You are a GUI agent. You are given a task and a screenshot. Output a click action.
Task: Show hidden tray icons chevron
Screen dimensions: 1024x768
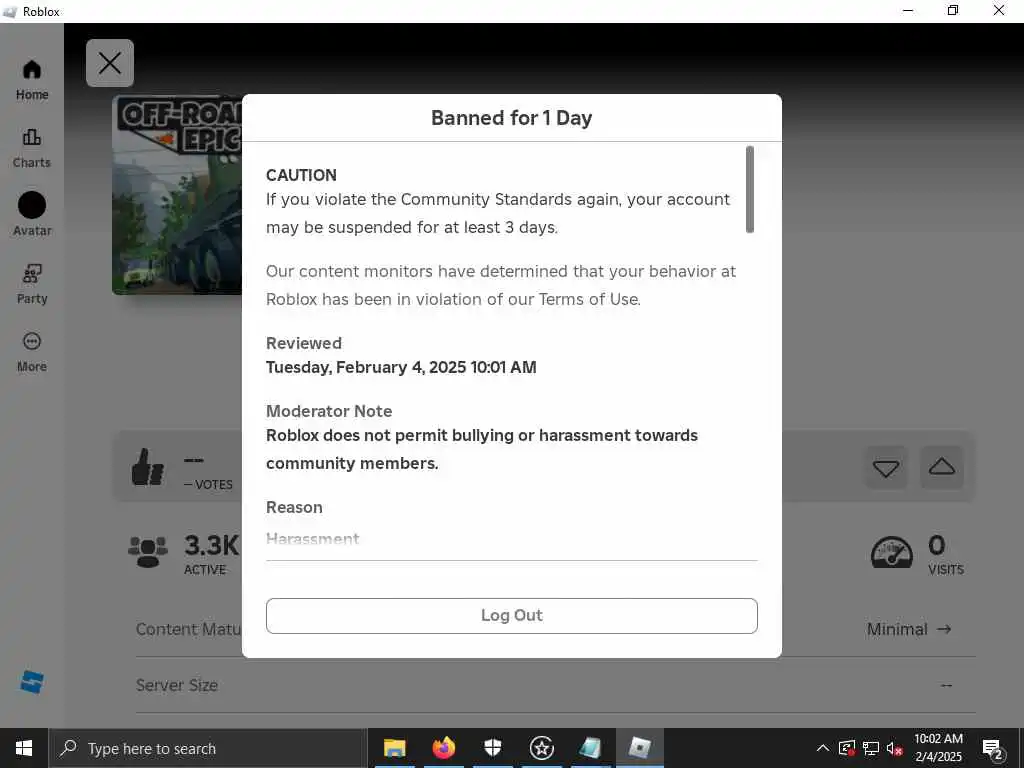click(x=823, y=748)
